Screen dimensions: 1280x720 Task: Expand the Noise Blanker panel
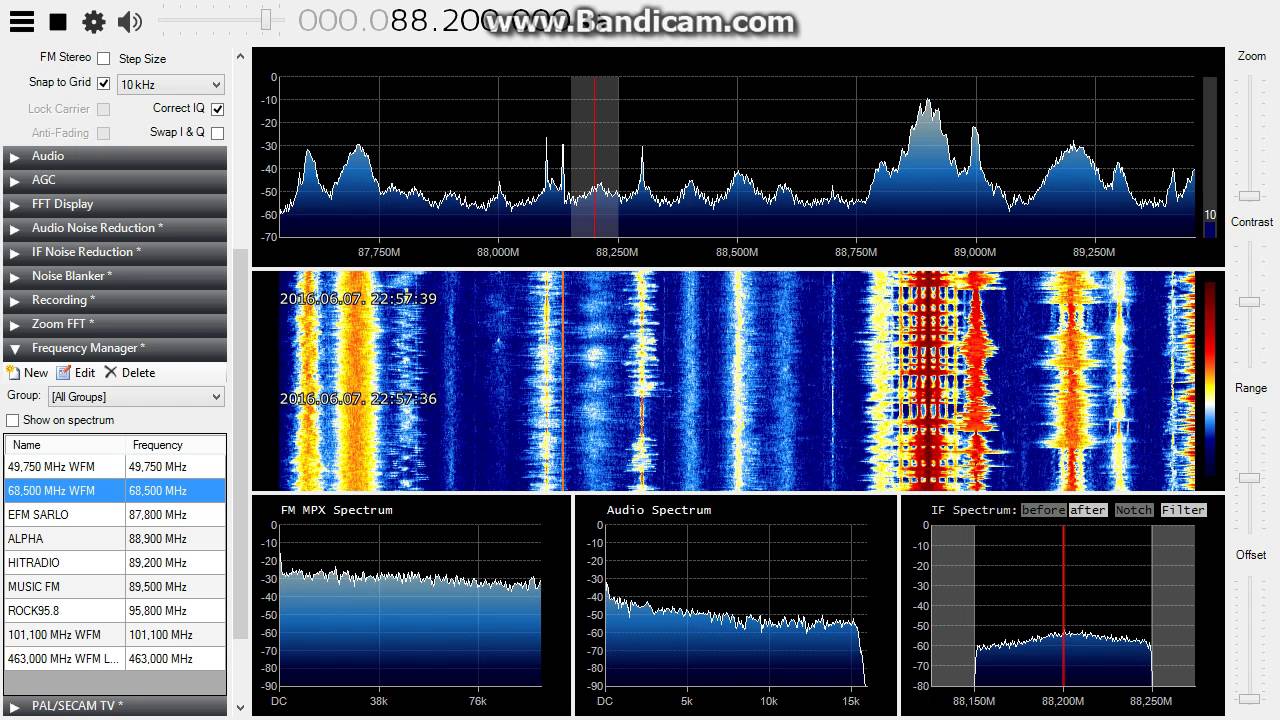pos(115,276)
